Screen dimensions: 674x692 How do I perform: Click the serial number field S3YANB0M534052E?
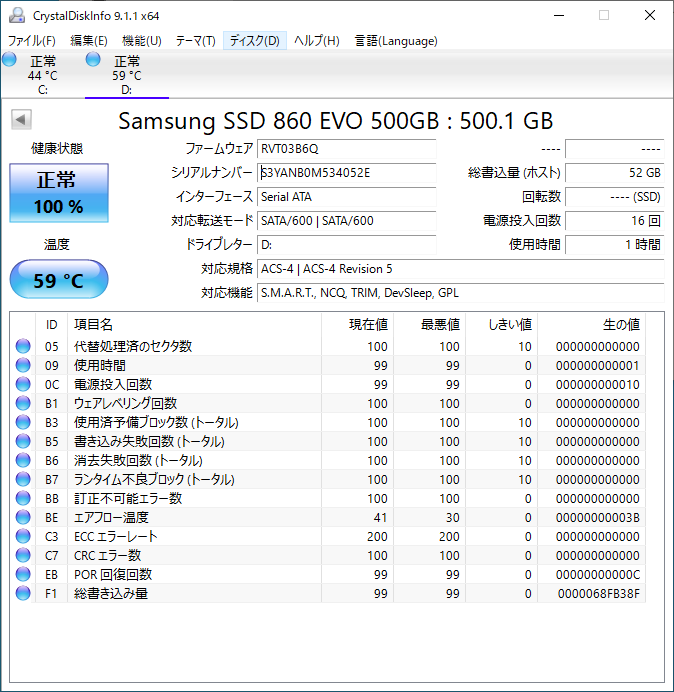[346, 173]
